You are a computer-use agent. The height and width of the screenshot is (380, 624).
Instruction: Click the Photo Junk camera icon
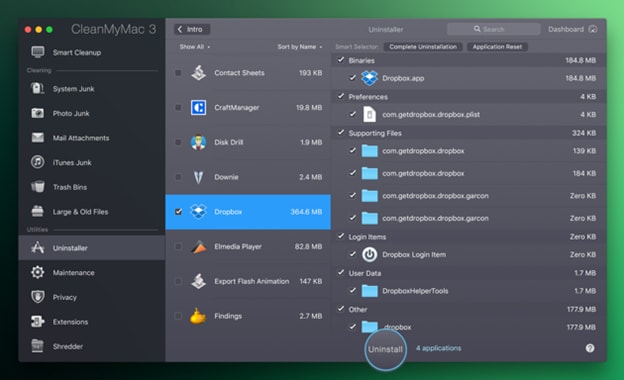[x=38, y=113]
